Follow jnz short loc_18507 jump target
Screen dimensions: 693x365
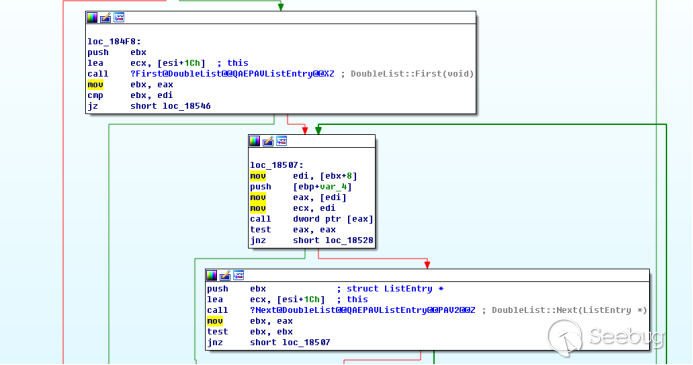click(x=306, y=342)
